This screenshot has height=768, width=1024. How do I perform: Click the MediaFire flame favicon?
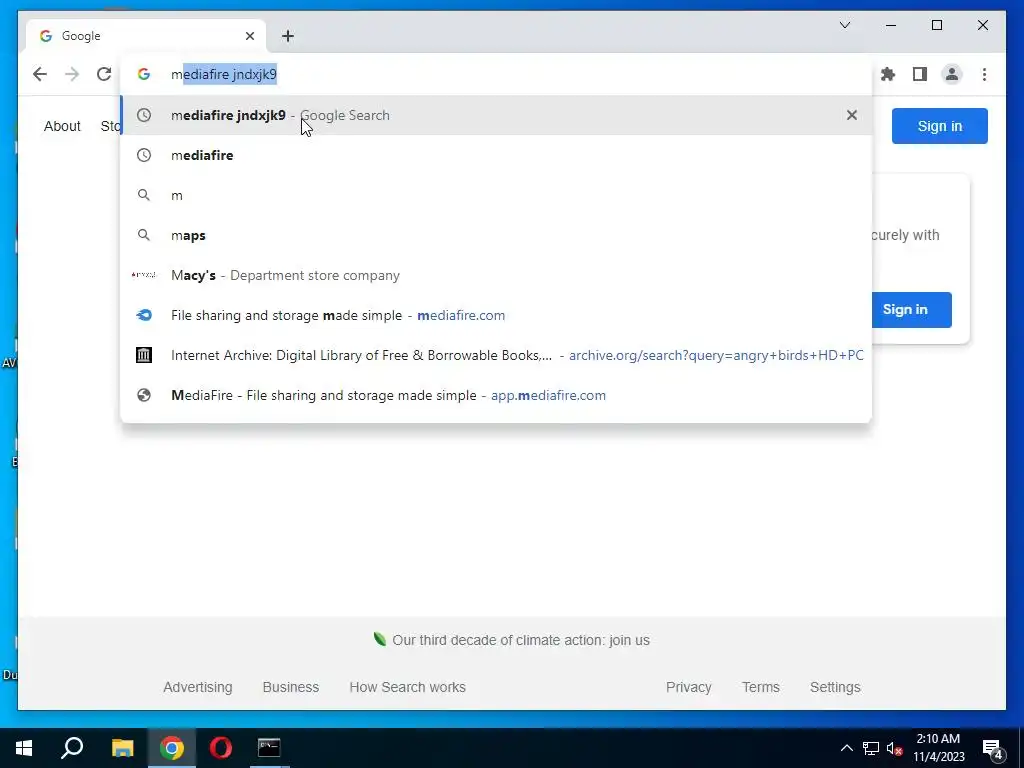coord(144,315)
